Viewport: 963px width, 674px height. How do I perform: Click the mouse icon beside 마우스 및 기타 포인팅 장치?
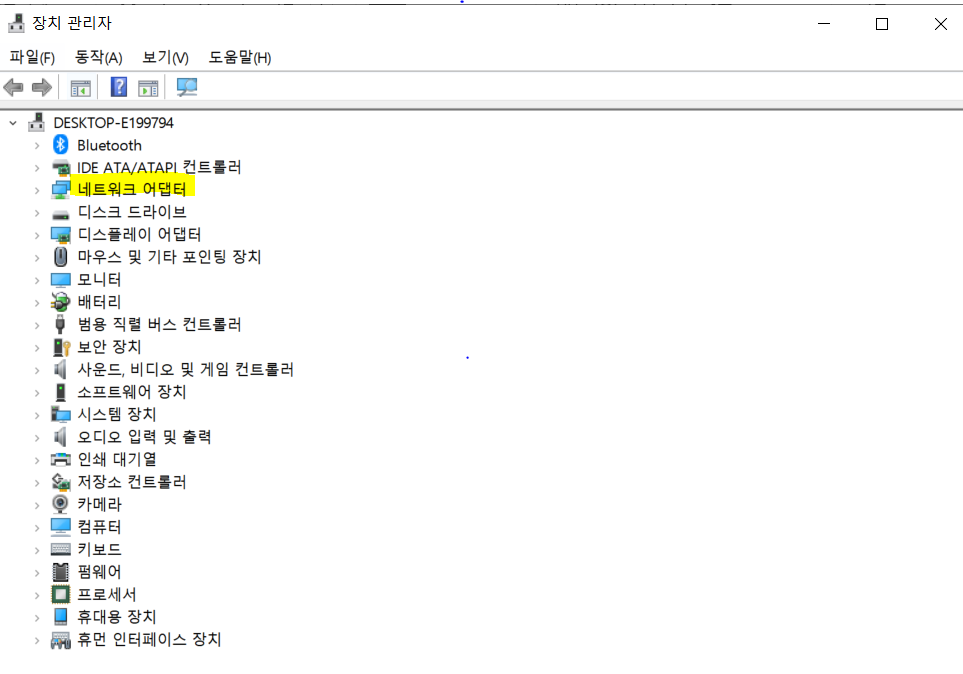[60, 257]
